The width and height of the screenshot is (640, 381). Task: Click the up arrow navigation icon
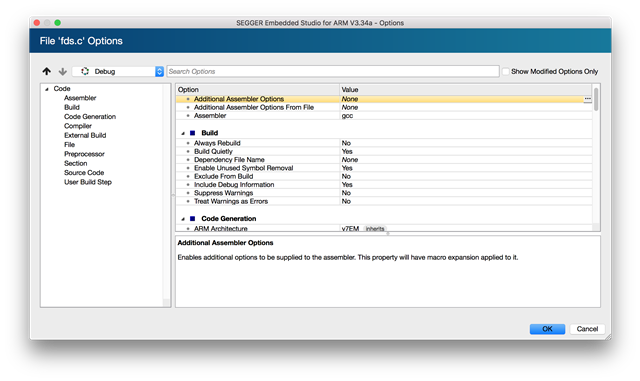47,71
